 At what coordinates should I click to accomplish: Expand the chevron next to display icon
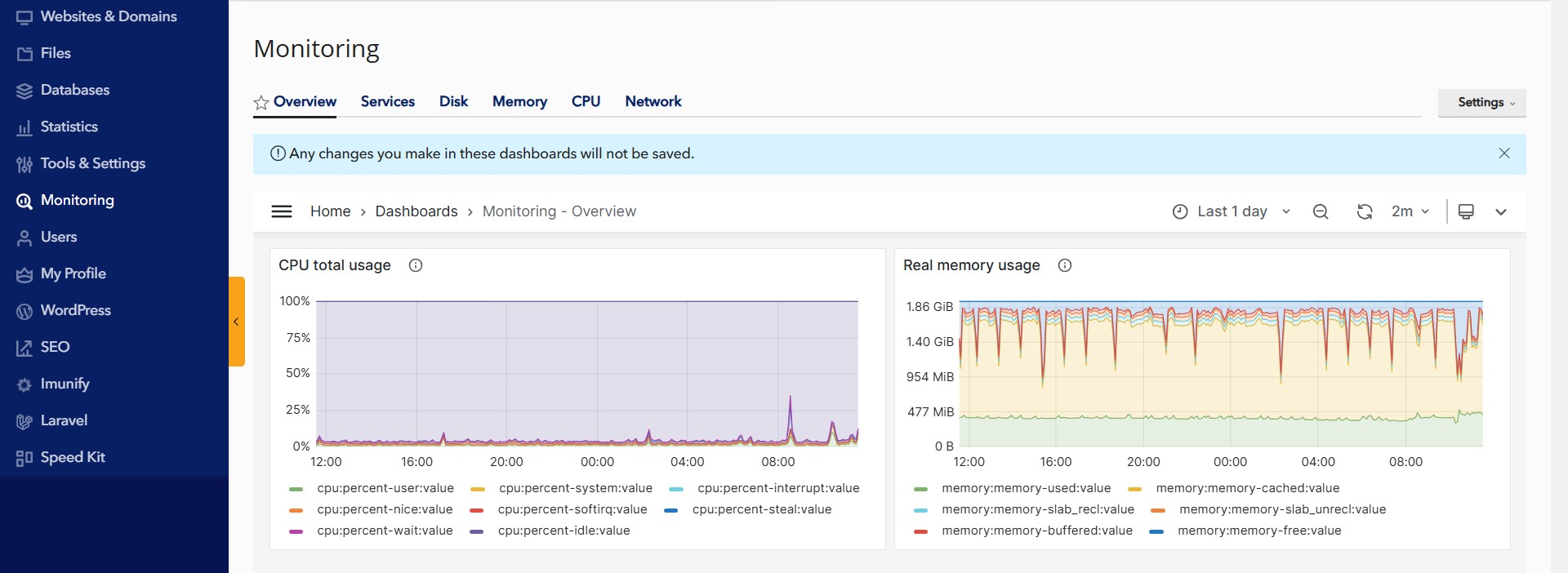click(x=1501, y=211)
